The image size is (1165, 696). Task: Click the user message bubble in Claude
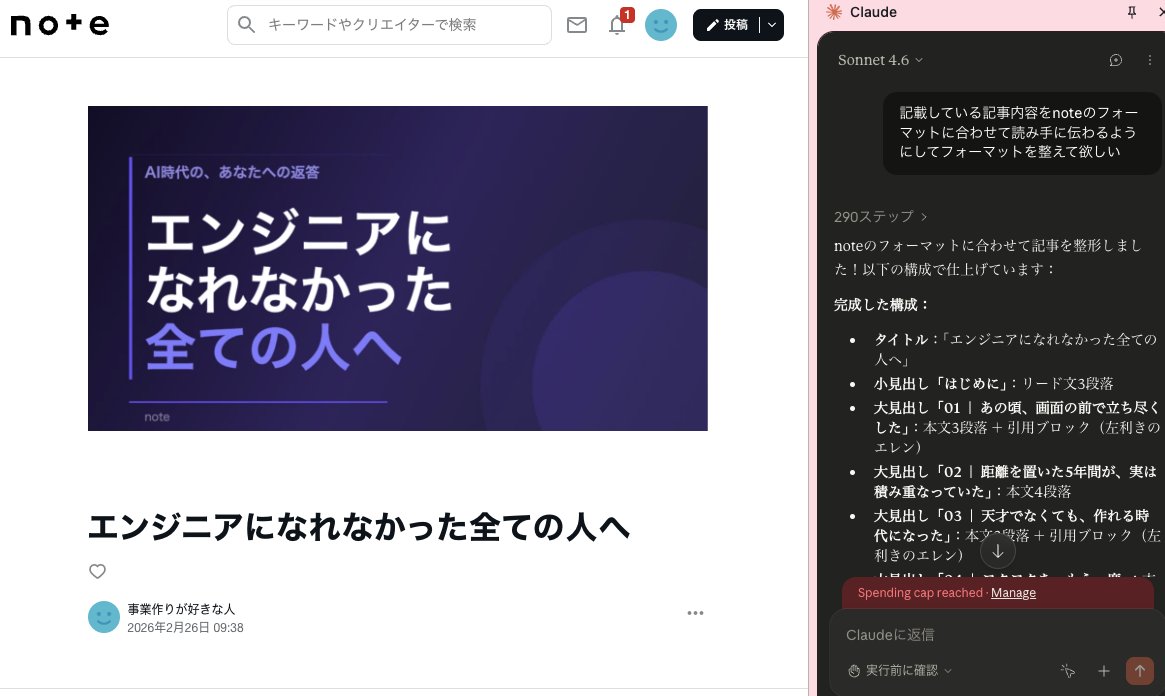(1022, 133)
